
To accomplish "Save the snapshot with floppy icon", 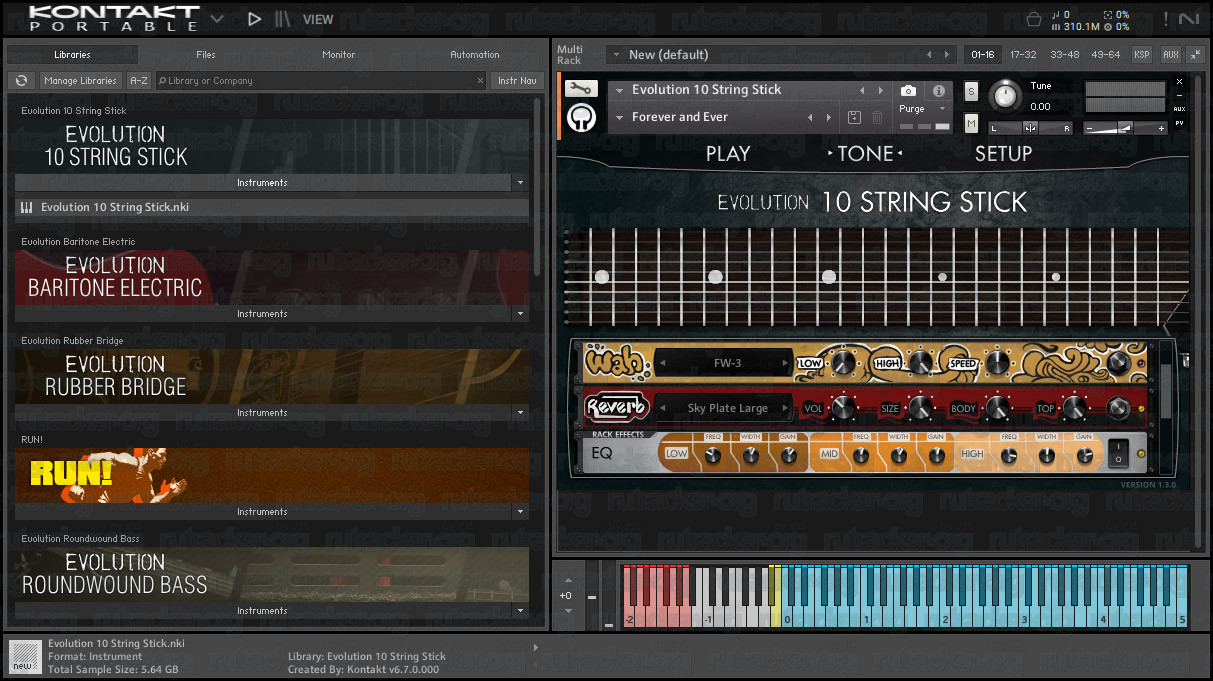I will pos(854,118).
